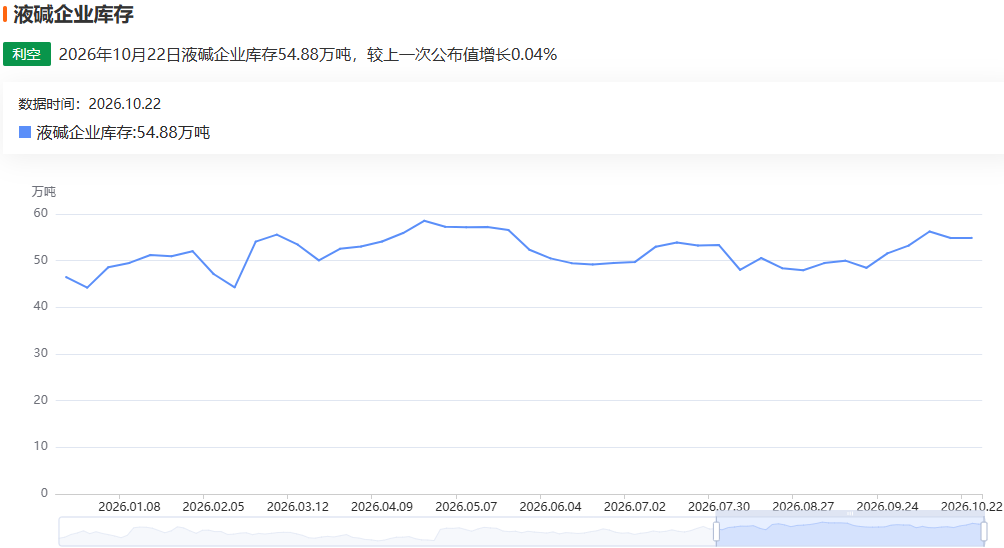Image resolution: width=1004 pixels, height=548 pixels.
Task: Click the 0 value on y-axis
Action: pos(44,493)
